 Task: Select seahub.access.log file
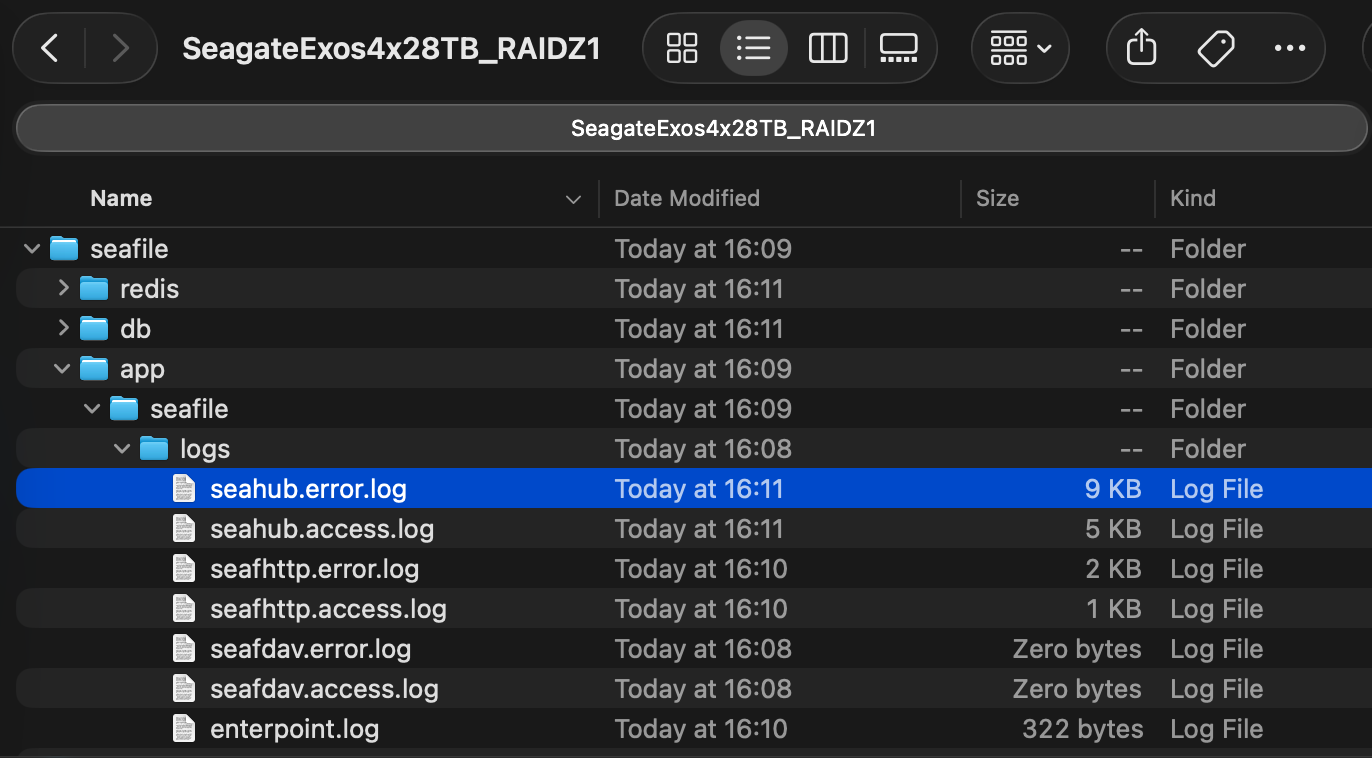pyautogui.click(x=321, y=529)
